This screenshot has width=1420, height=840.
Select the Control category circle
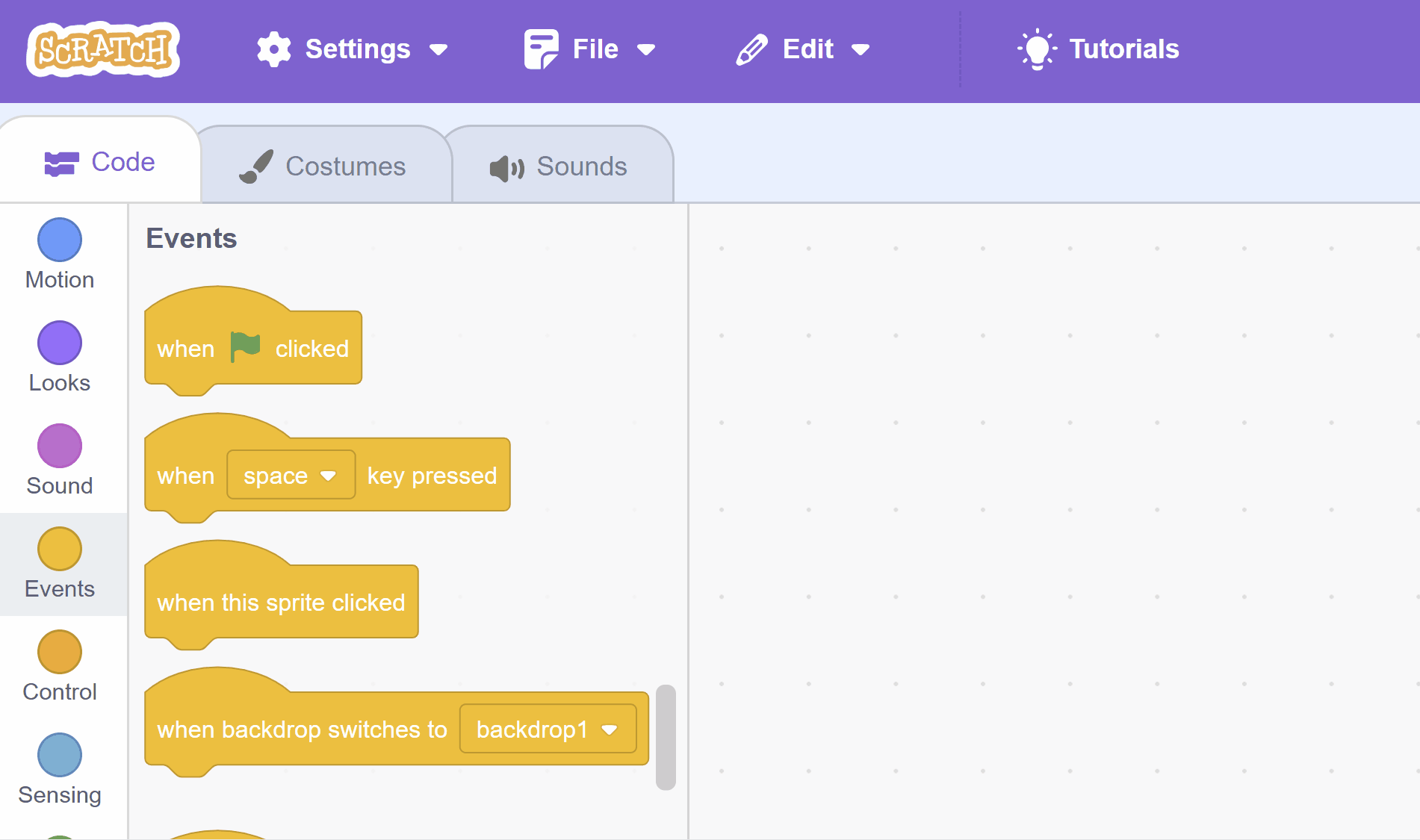60,652
